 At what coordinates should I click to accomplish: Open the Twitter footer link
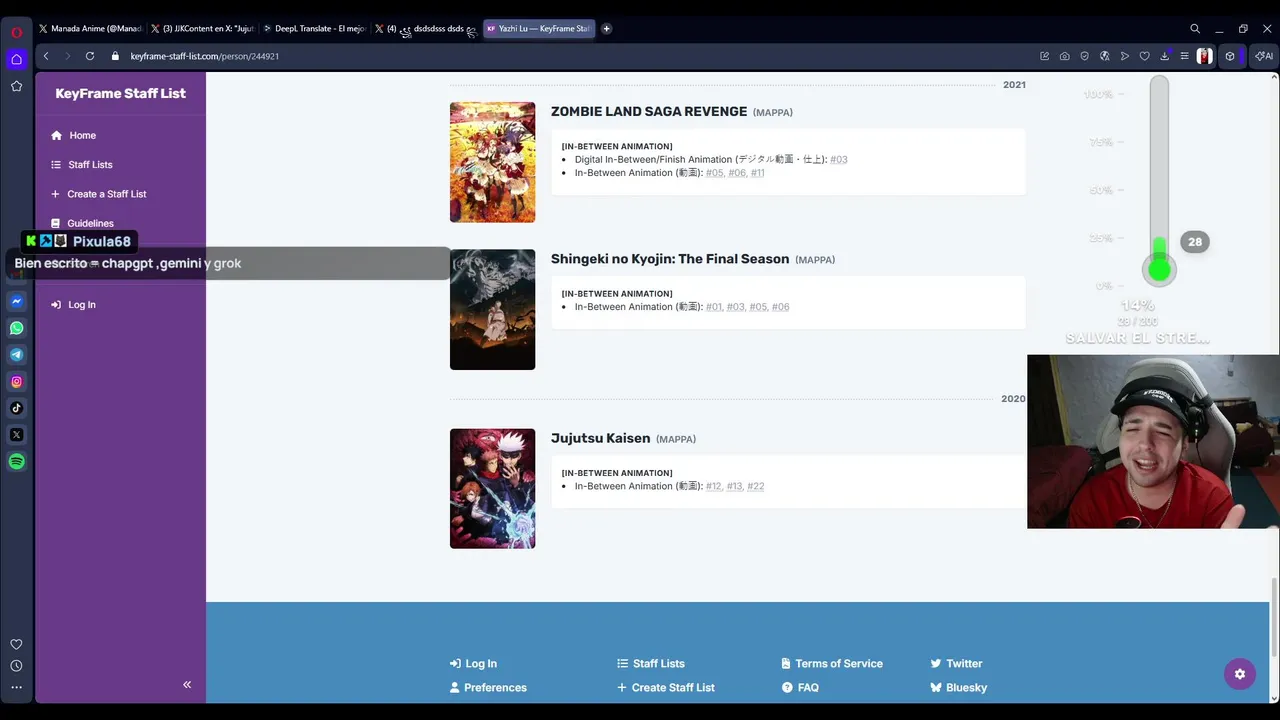[956, 663]
